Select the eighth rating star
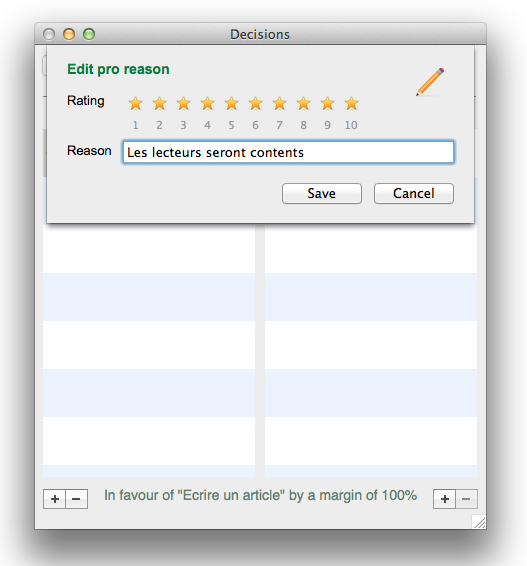Viewport: 527px width, 566px height. click(304, 103)
